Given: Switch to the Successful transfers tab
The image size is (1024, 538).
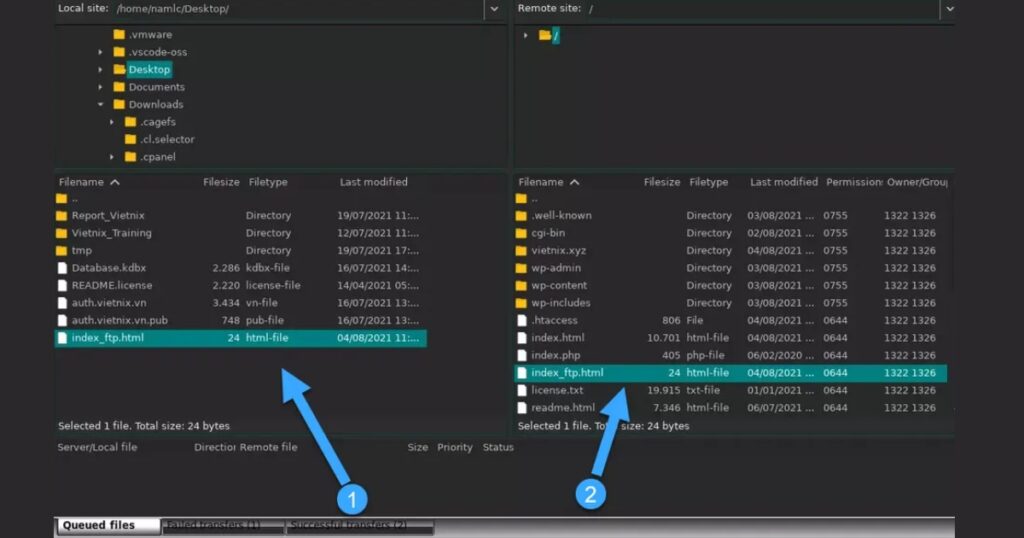Looking at the screenshot, I should (359, 526).
